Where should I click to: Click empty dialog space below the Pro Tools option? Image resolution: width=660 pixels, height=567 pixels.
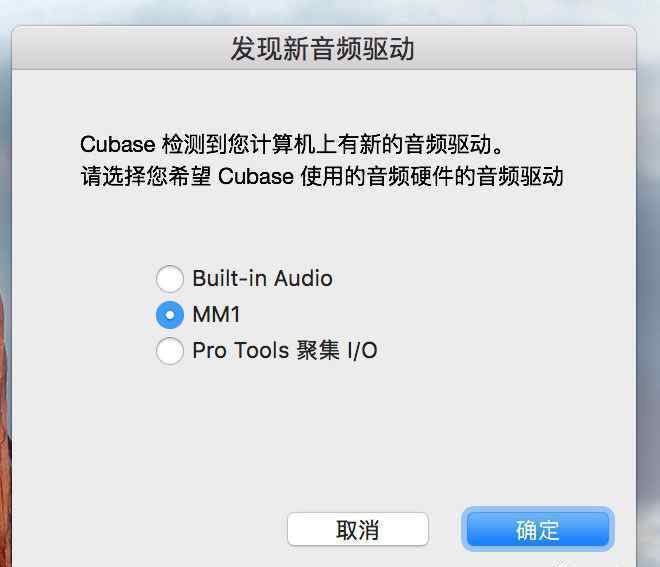click(324, 434)
